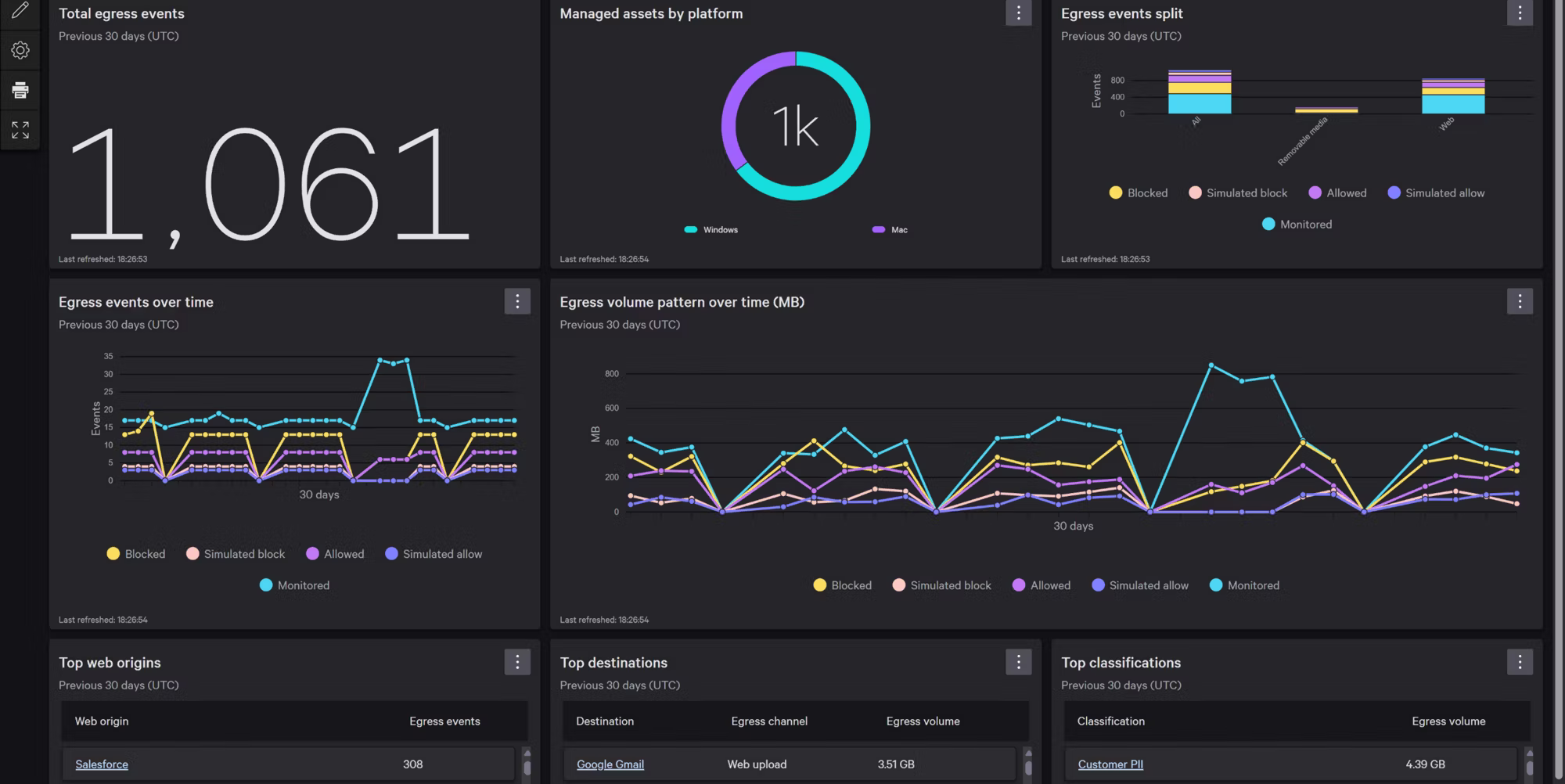1565x784 pixels.
Task: Toggle Windows series in platform donut legend
Action: pyautogui.click(x=711, y=230)
